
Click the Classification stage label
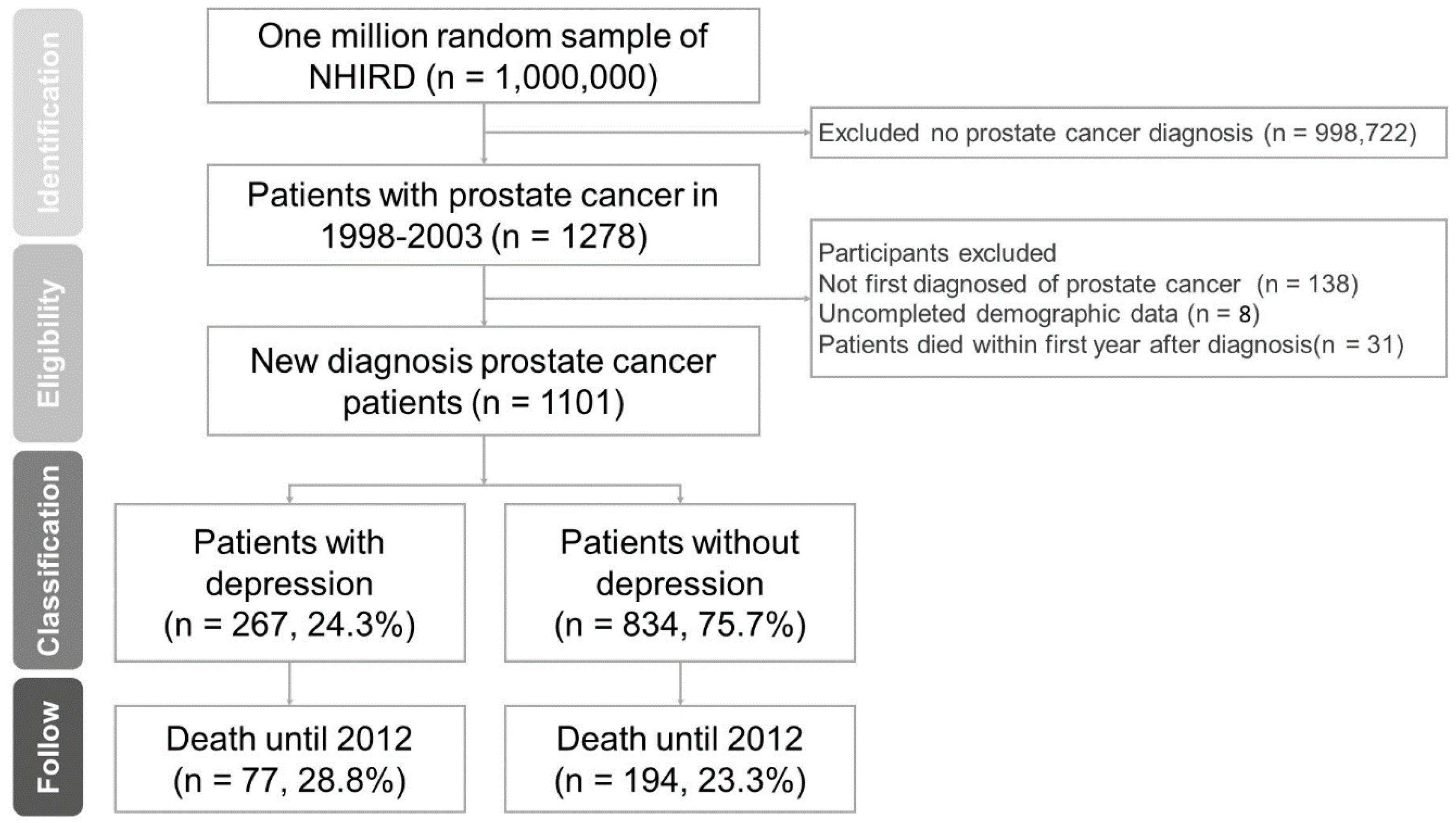coord(48,560)
